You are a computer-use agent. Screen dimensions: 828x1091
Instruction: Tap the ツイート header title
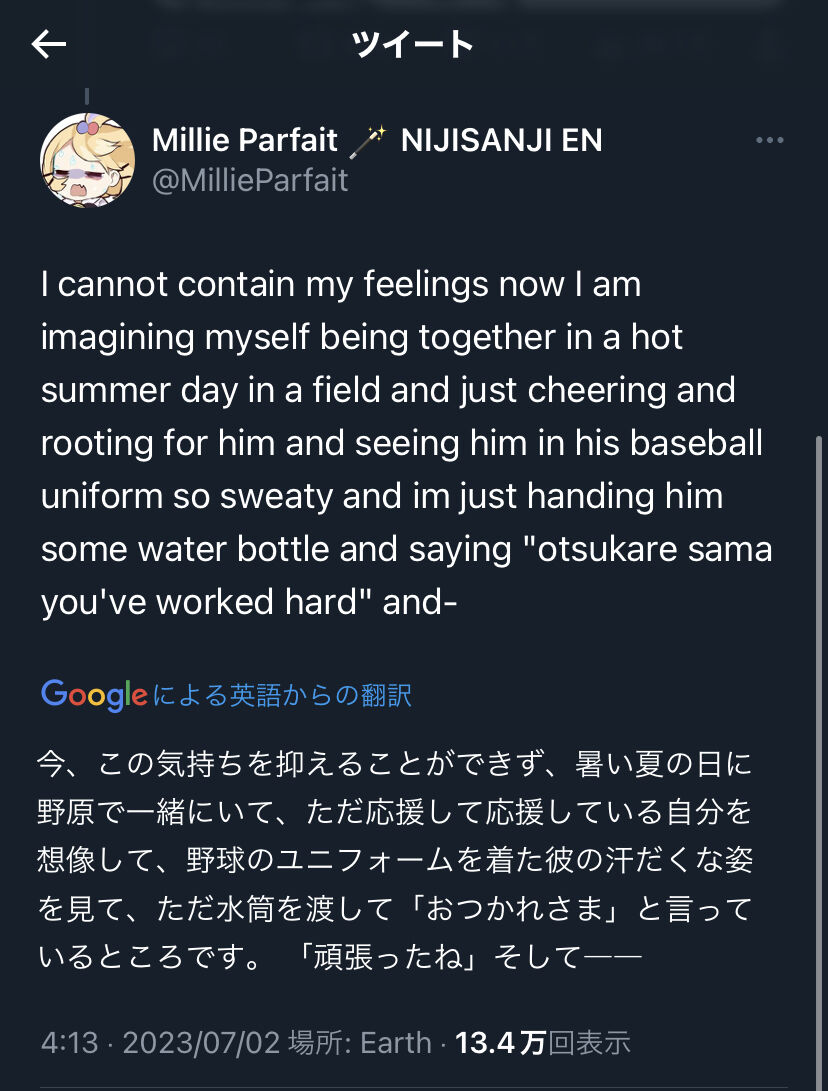[x=412, y=45]
